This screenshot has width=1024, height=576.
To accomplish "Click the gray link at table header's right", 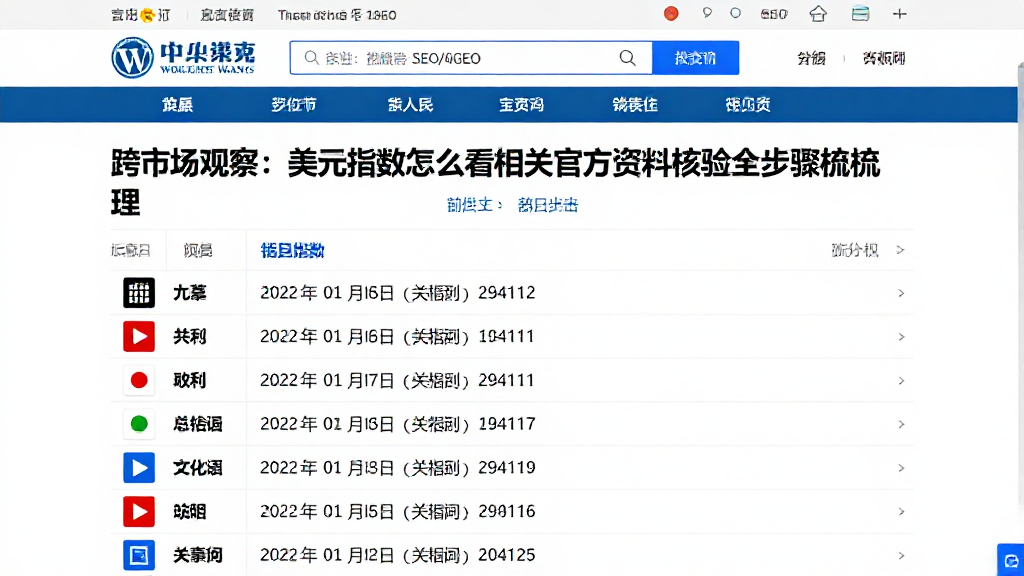I will coord(855,250).
